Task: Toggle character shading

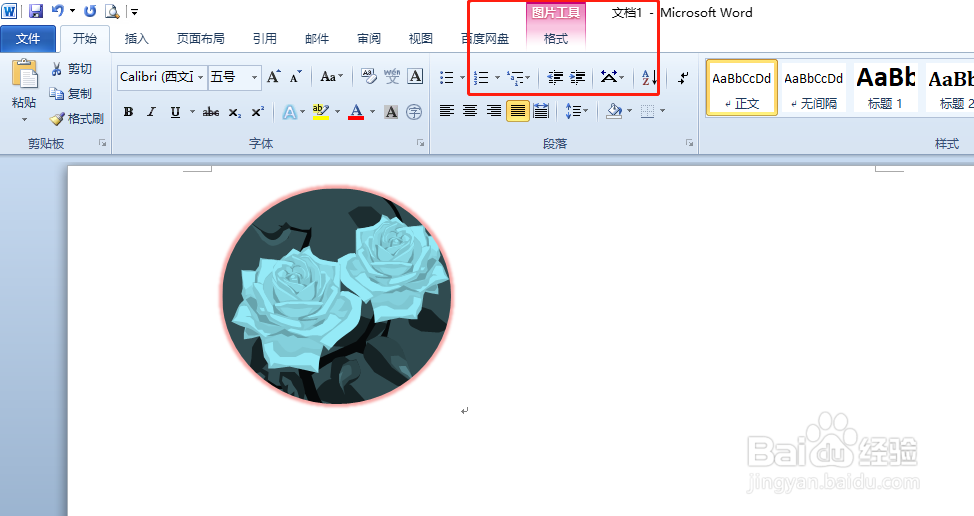Action: pos(391,112)
